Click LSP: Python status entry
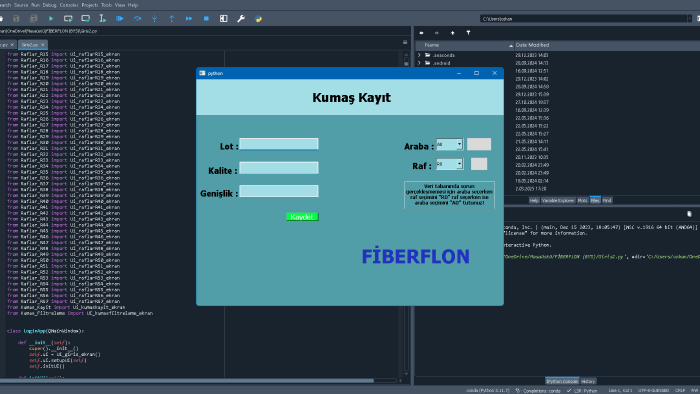The image size is (700, 394). (582, 390)
